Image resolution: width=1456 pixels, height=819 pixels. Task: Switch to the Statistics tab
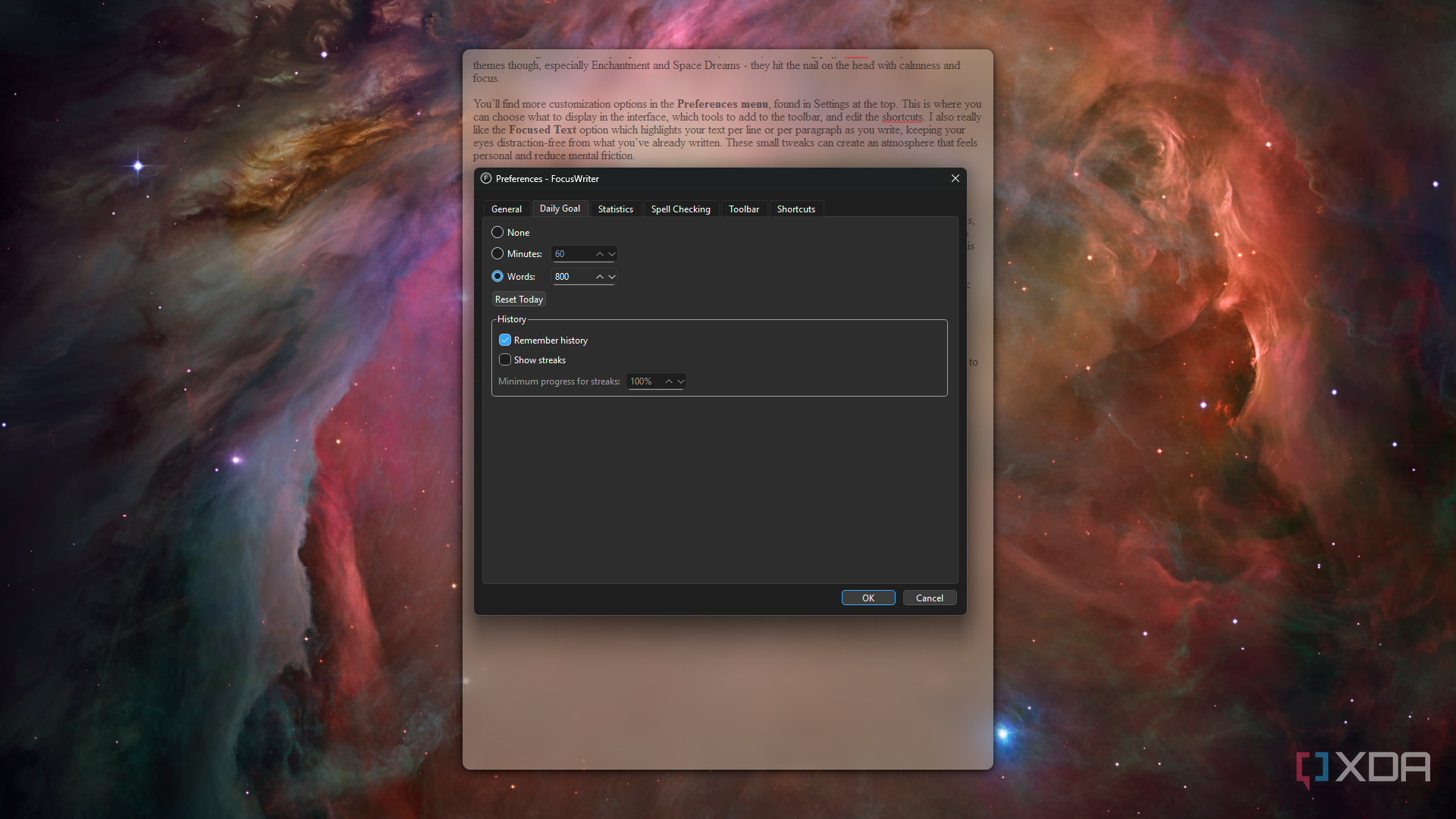click(615, 209)
